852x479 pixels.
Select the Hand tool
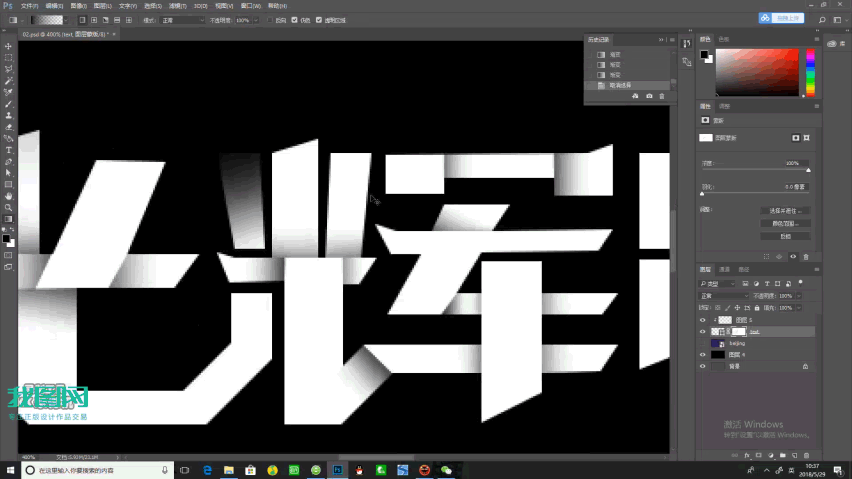8,196
